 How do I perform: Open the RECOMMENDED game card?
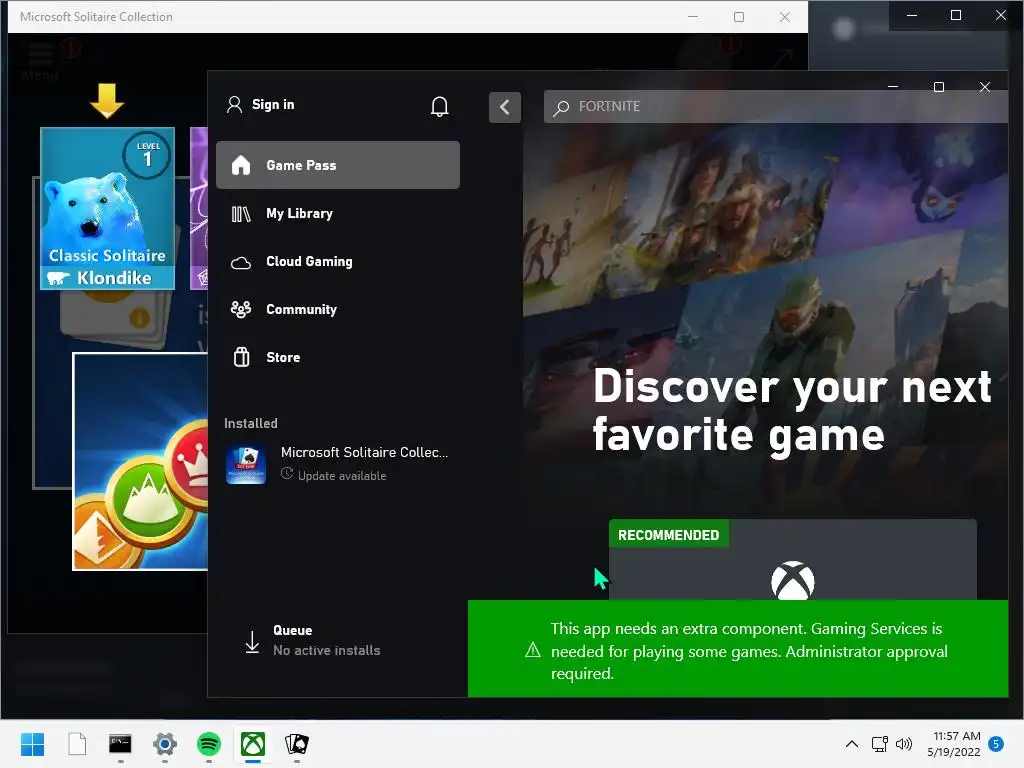point(792,560)
